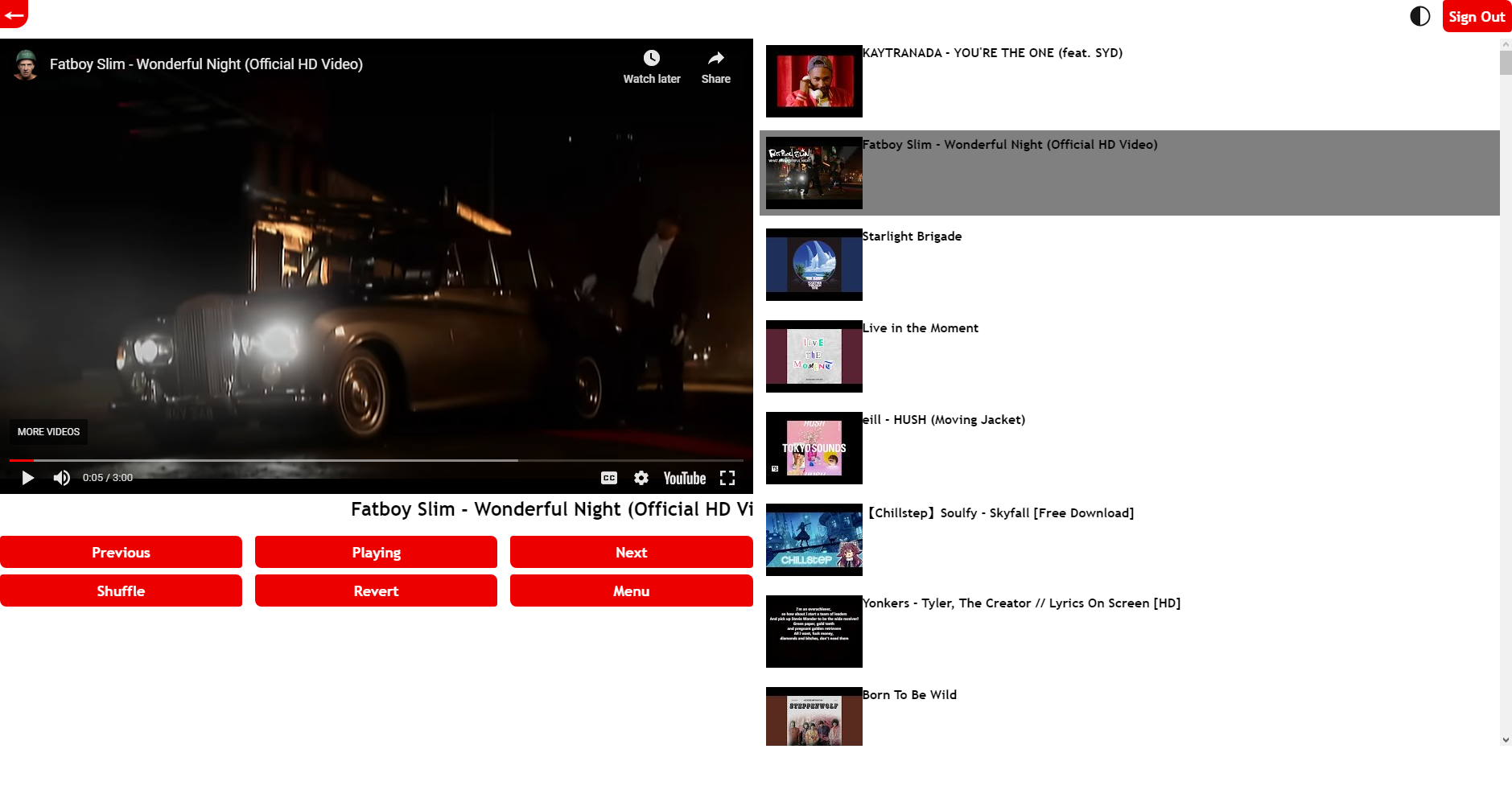The height and width of the screenshot is (786, 1512).
Task: Open the MORE VIDEOS overlay
Action: [48, 432]
